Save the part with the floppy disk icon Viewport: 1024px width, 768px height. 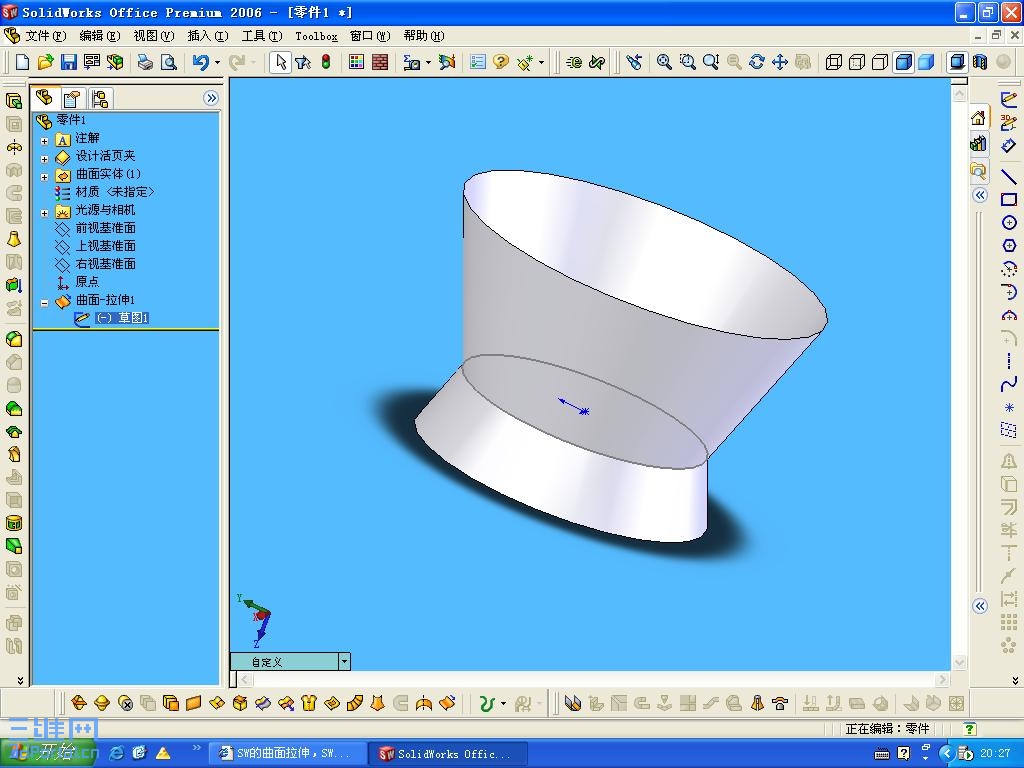[x=69, y=62]
